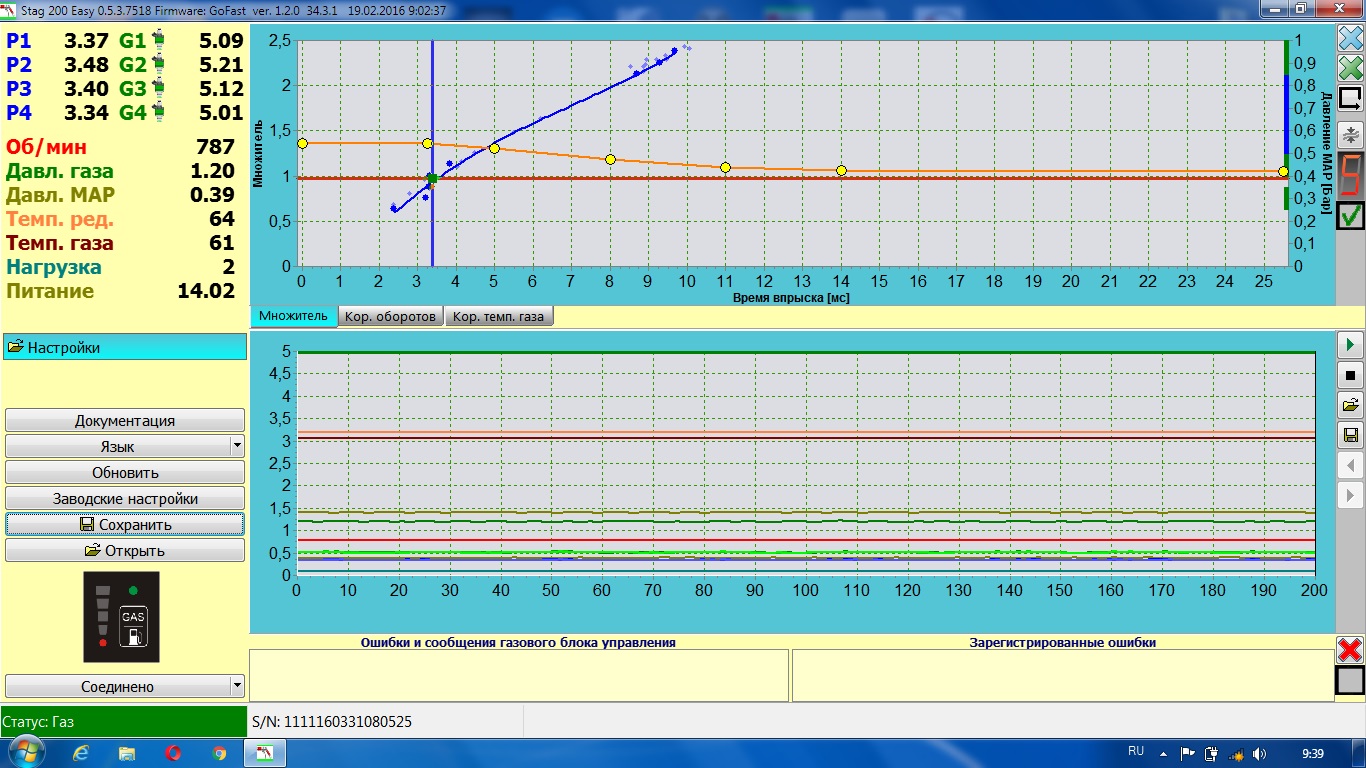Viewport: 1366px width, 768px height.
Task: Click the P1 petrol injection time label
Action: tap(19, 41)
